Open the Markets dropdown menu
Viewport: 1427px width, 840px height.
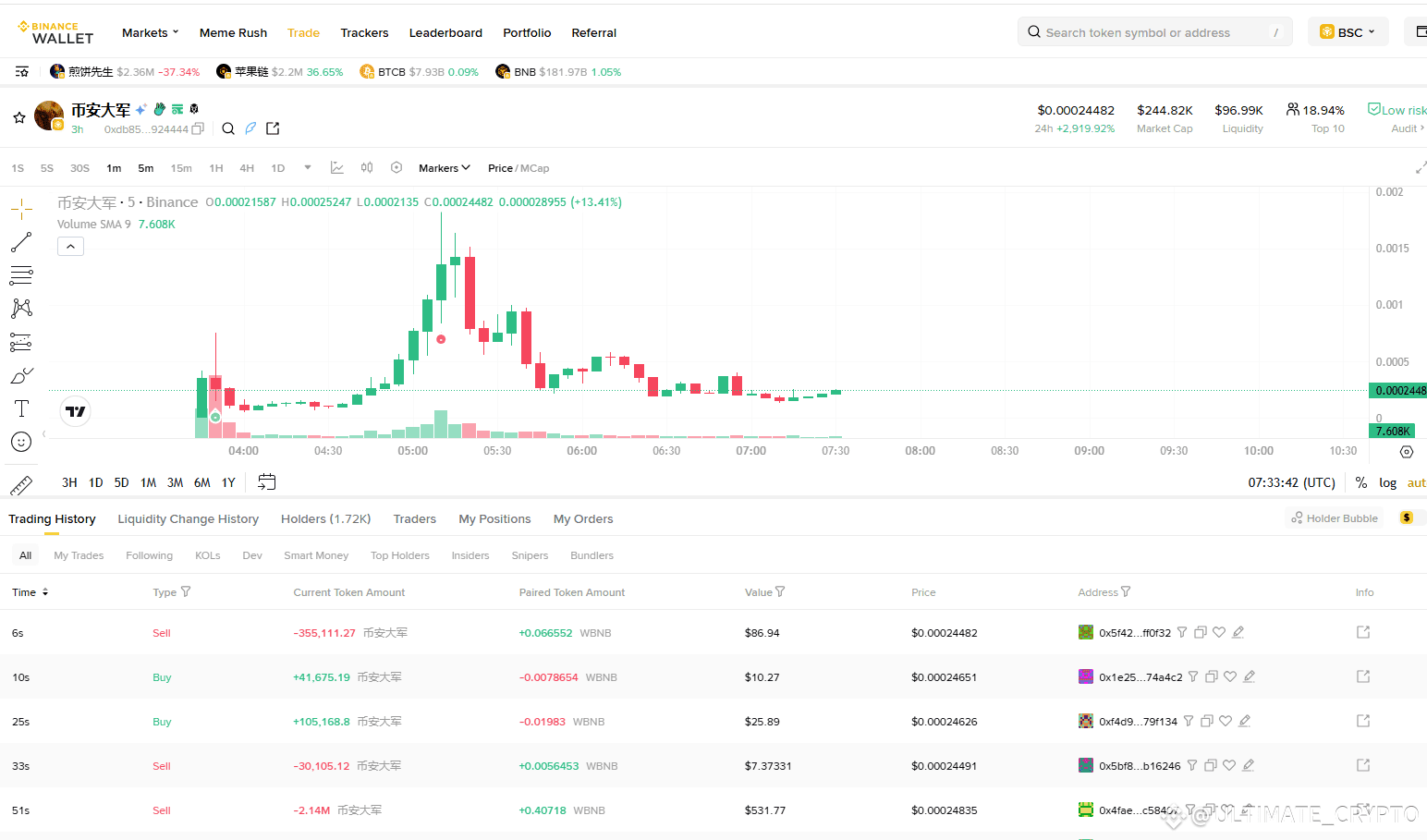[151, 32]
